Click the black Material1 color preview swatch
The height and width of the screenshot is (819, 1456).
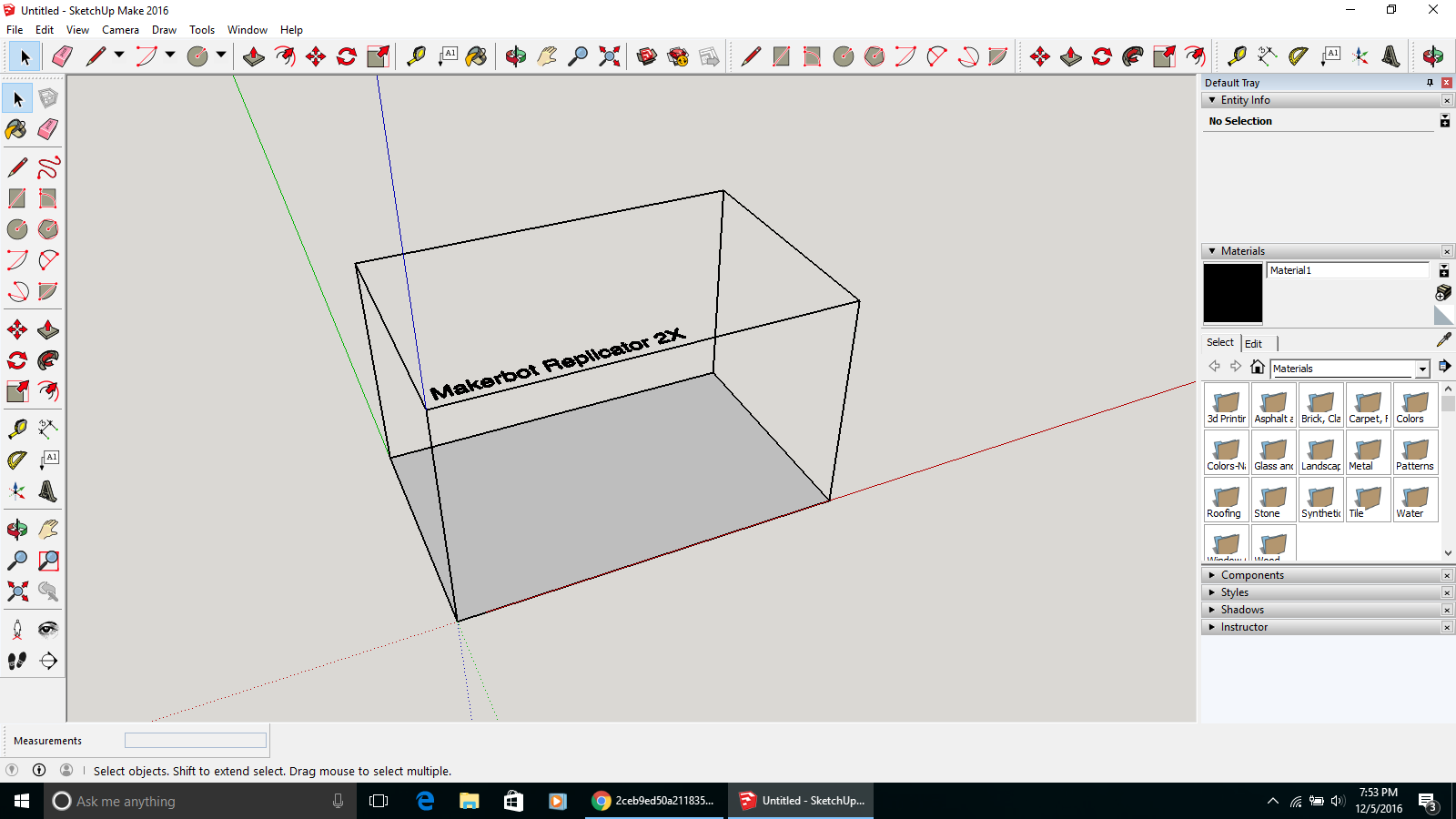(1233, 293)
